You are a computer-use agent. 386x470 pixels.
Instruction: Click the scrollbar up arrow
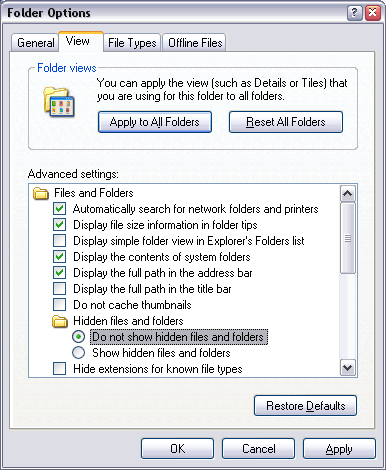[x=348, y=194]
